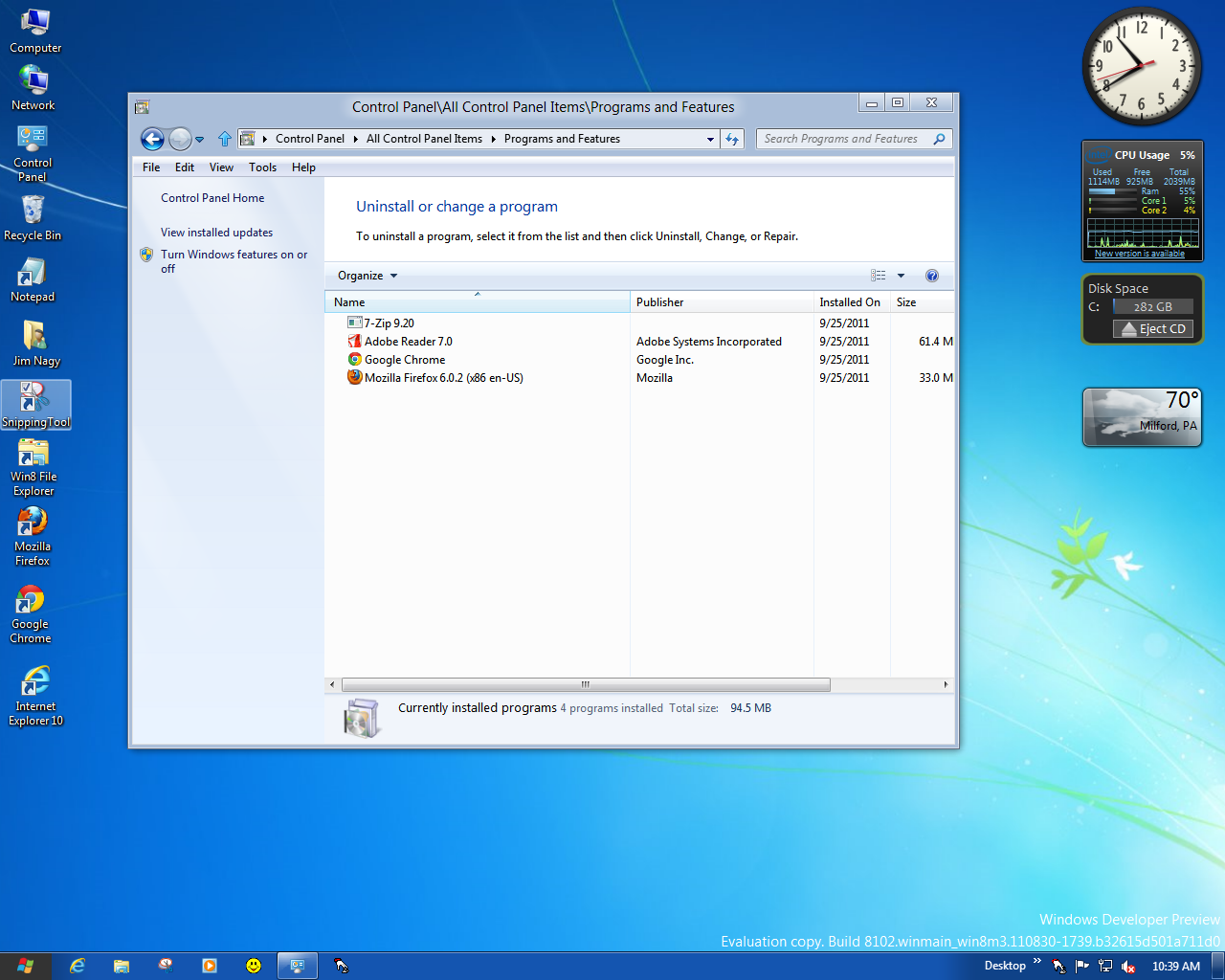Open the Tools menu

262,167
